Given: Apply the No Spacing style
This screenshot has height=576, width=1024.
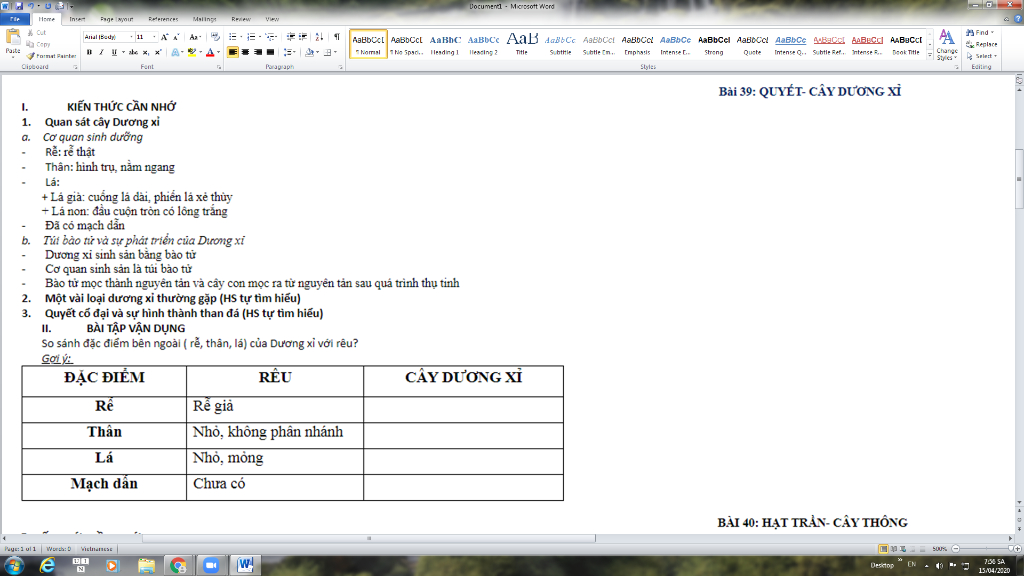Looking at the screenshot, I should (406, 44).
